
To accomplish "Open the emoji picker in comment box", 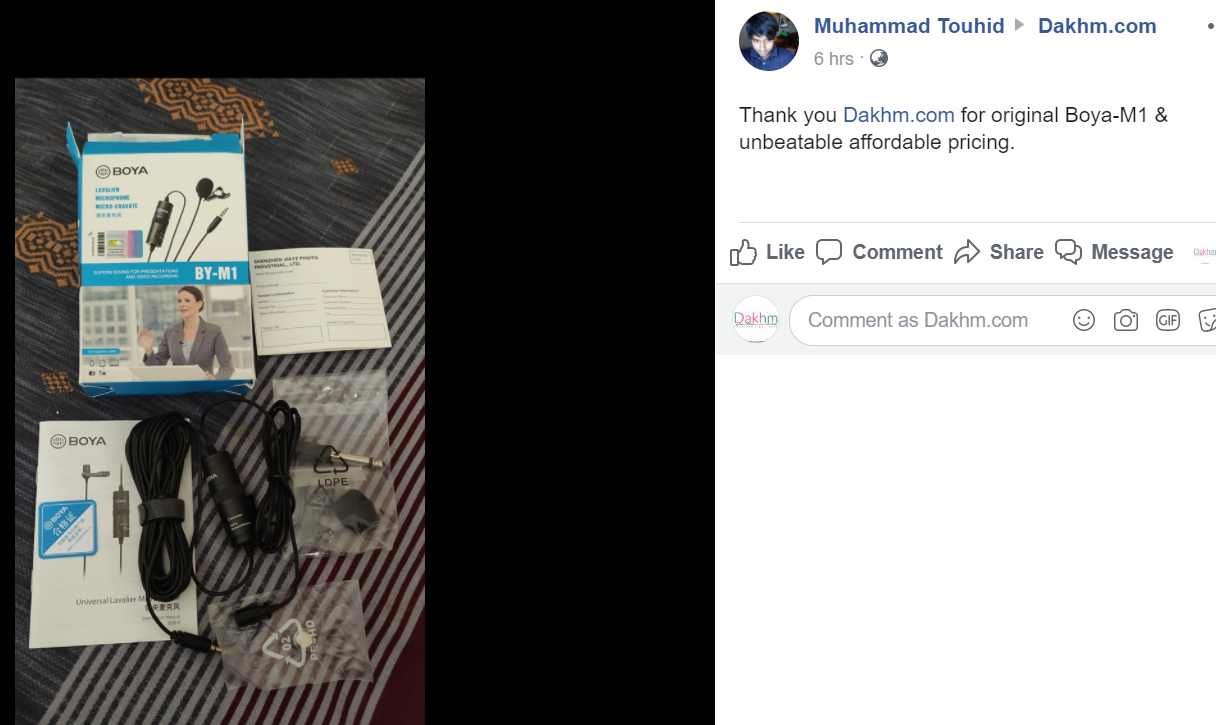I will [1084, 320].
